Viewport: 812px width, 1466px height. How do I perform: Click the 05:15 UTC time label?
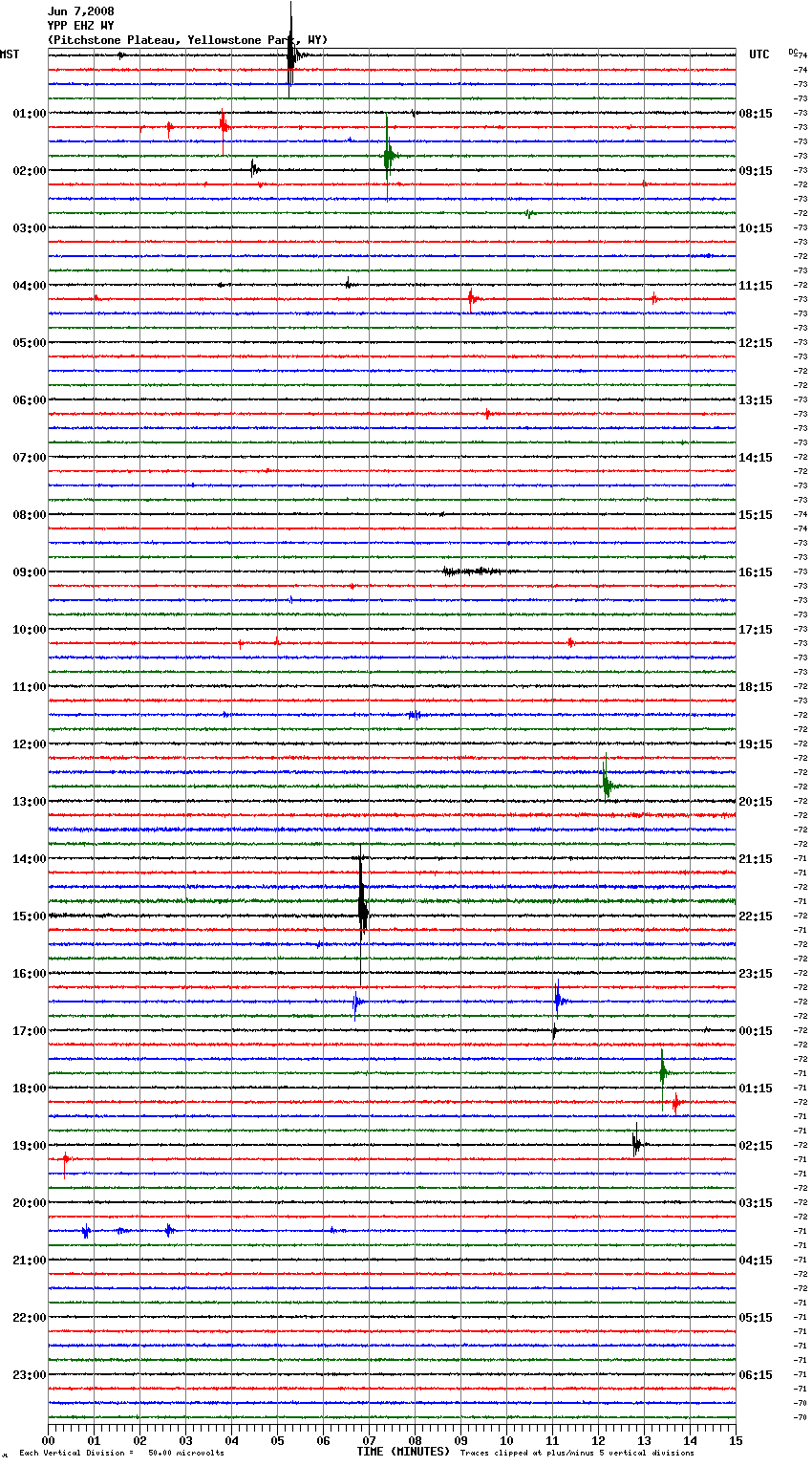(x=756, y=1318)
